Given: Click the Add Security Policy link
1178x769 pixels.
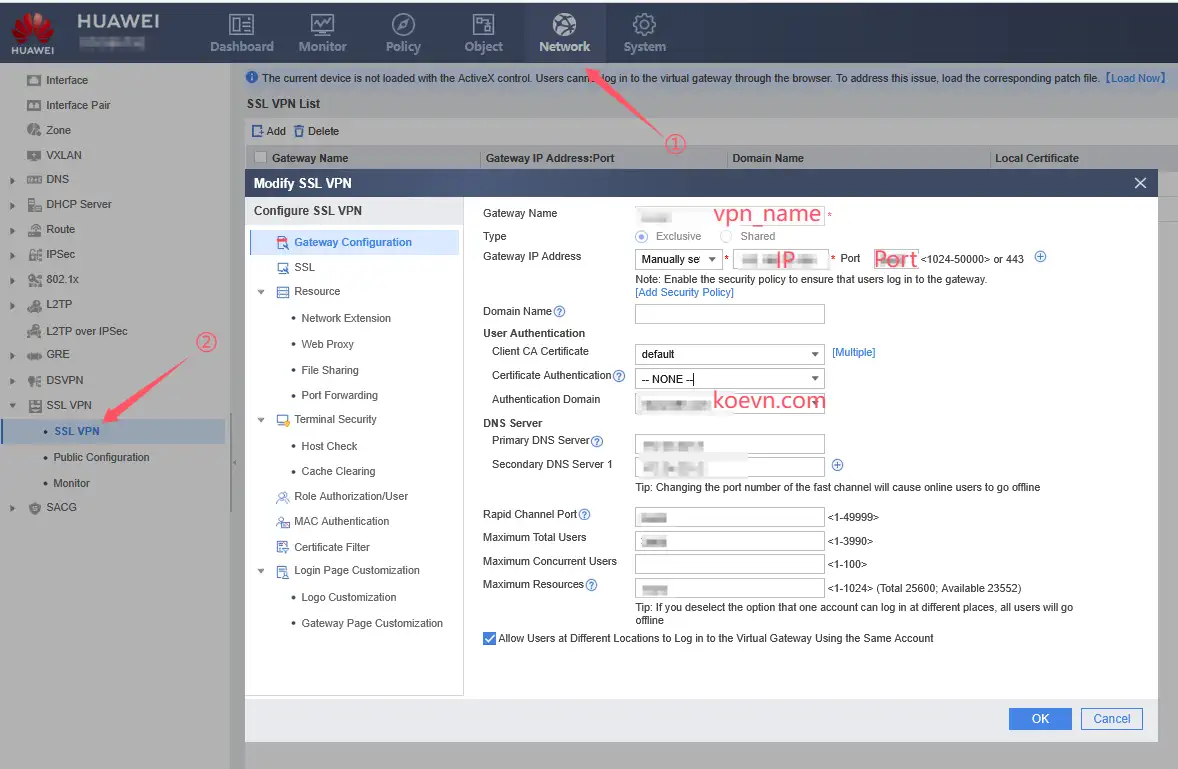Looking at the screenshot, I should point(684,292).
